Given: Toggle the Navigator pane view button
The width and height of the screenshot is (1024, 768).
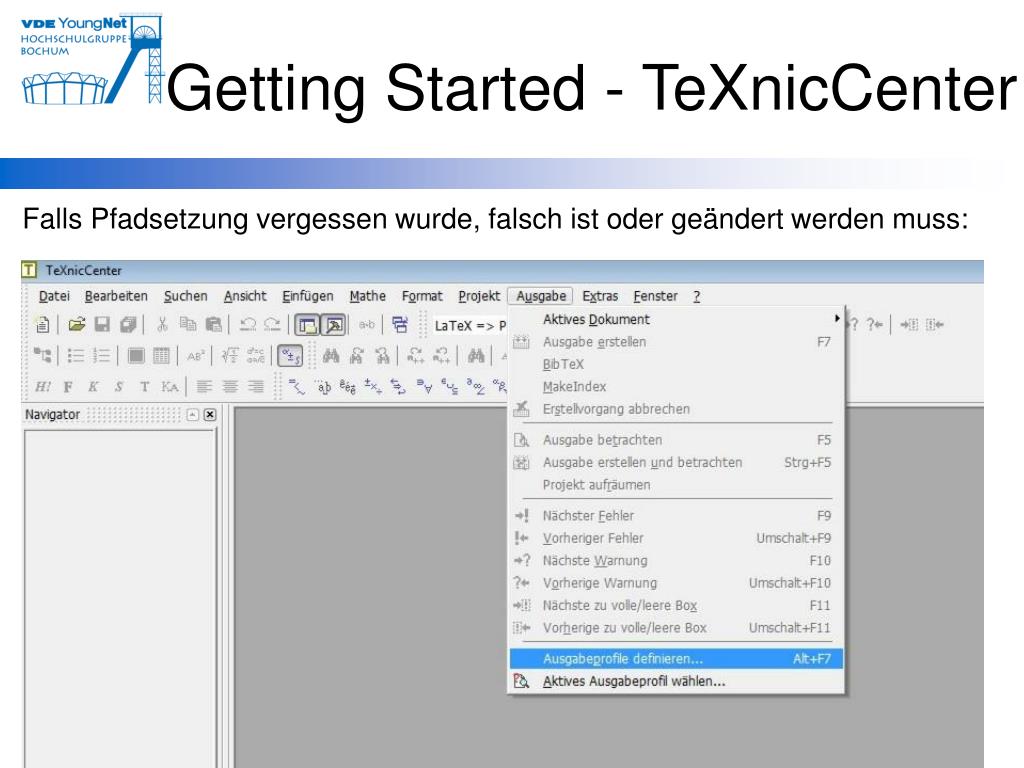Looking at the screenshot, I should (x=307, y=325).
